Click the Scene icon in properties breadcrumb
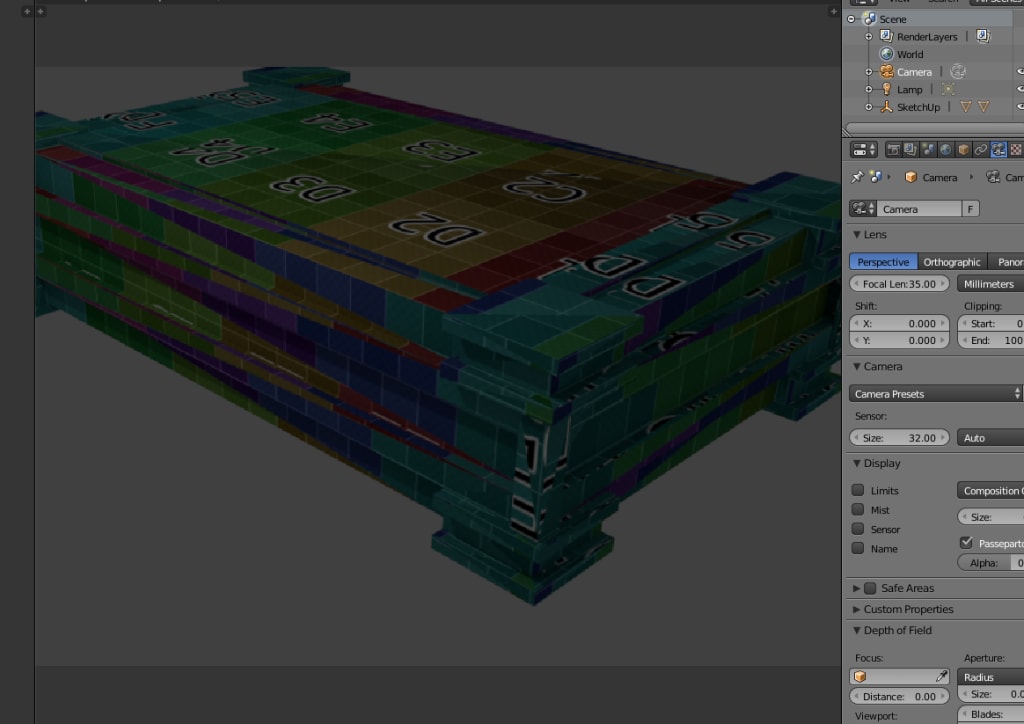This screenshot has width=1024, height=724. (875, 177)
